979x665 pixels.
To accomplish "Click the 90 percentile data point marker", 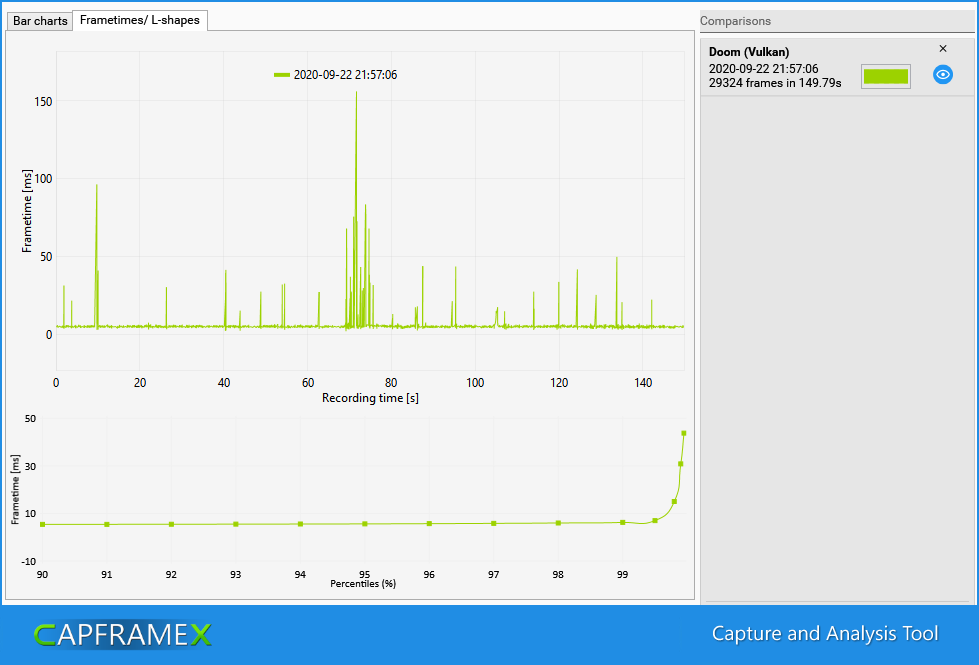I will coord(42,525).
